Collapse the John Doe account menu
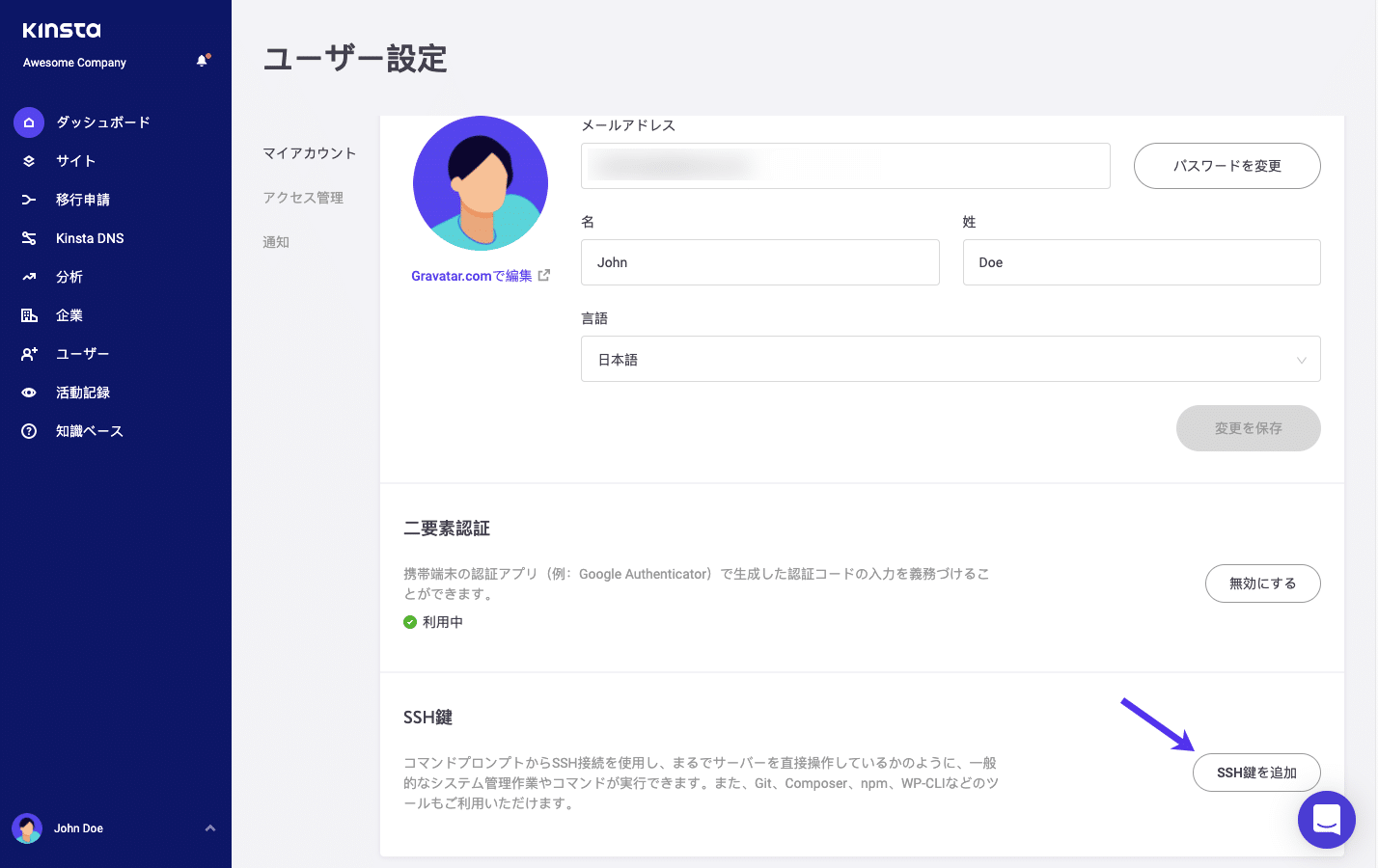The height and width of the screenshot is (868, 1378). click(x=210, y=827)
